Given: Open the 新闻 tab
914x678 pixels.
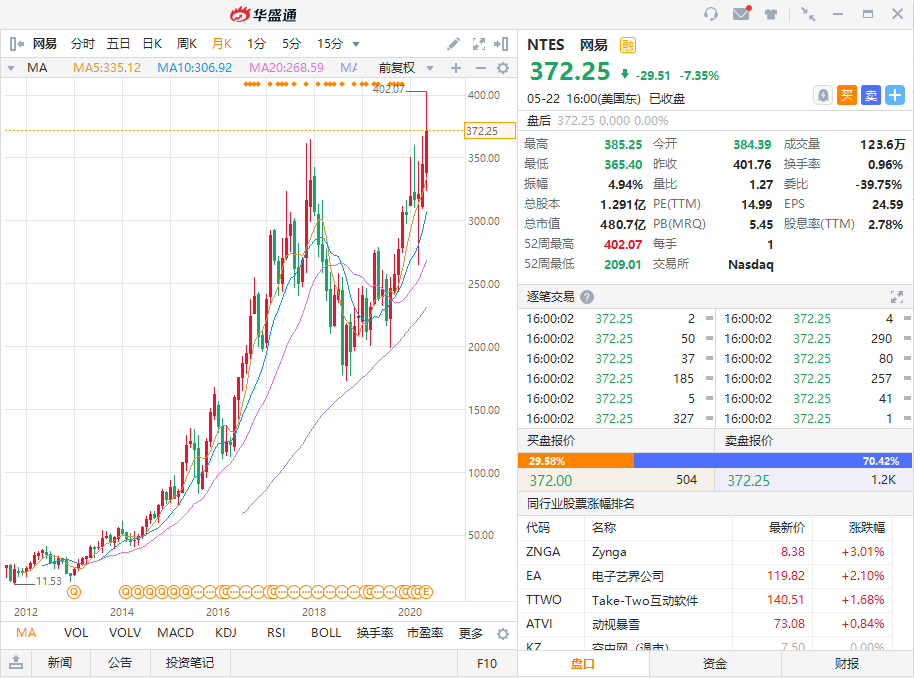Looking at the screenshot, I should [x=60, y=663].
